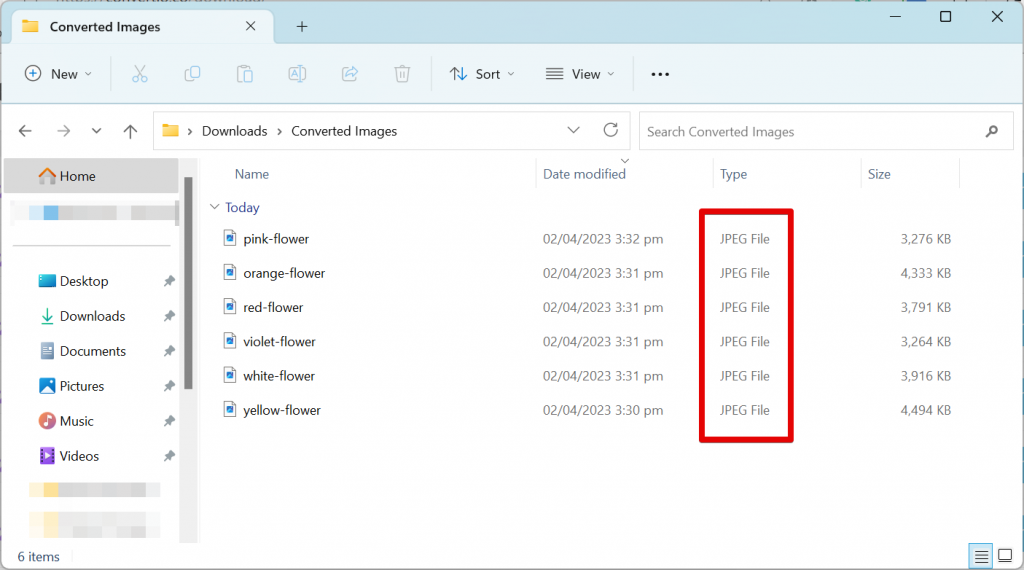Viewport: 1024px width, 570px height.
Task: Click the Search Converted Images field
Action: click(810, 131)
